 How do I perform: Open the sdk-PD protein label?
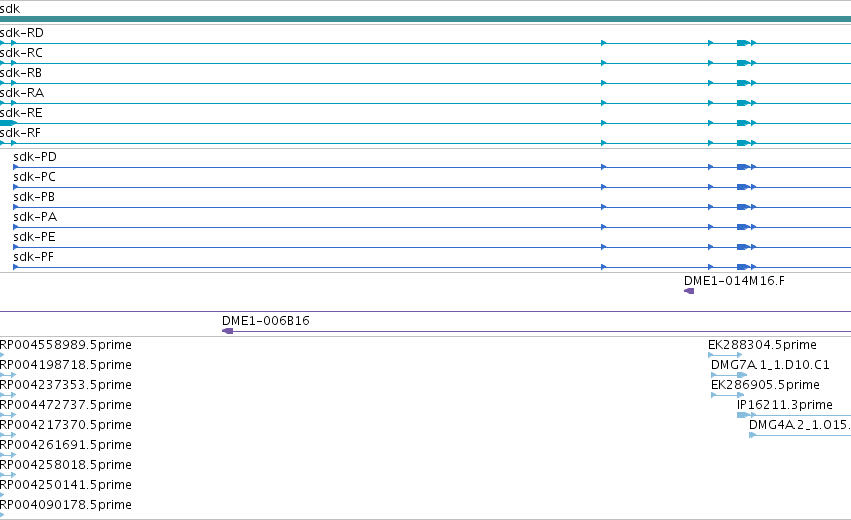[x=35, y=157]
